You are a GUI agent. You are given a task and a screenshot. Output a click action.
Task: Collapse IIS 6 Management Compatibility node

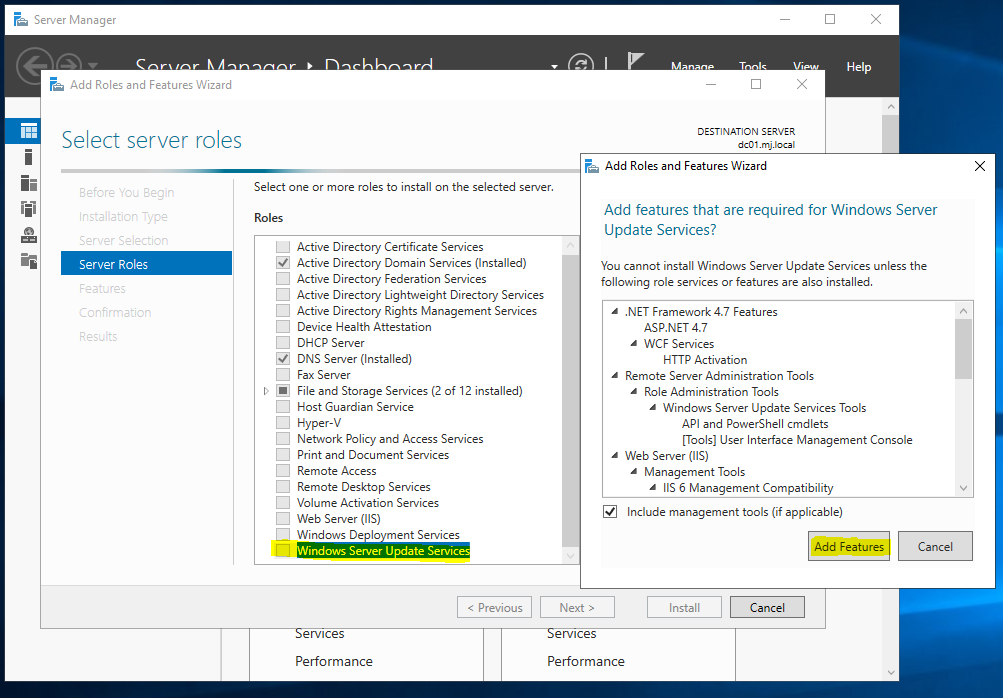tap(653, 488)
